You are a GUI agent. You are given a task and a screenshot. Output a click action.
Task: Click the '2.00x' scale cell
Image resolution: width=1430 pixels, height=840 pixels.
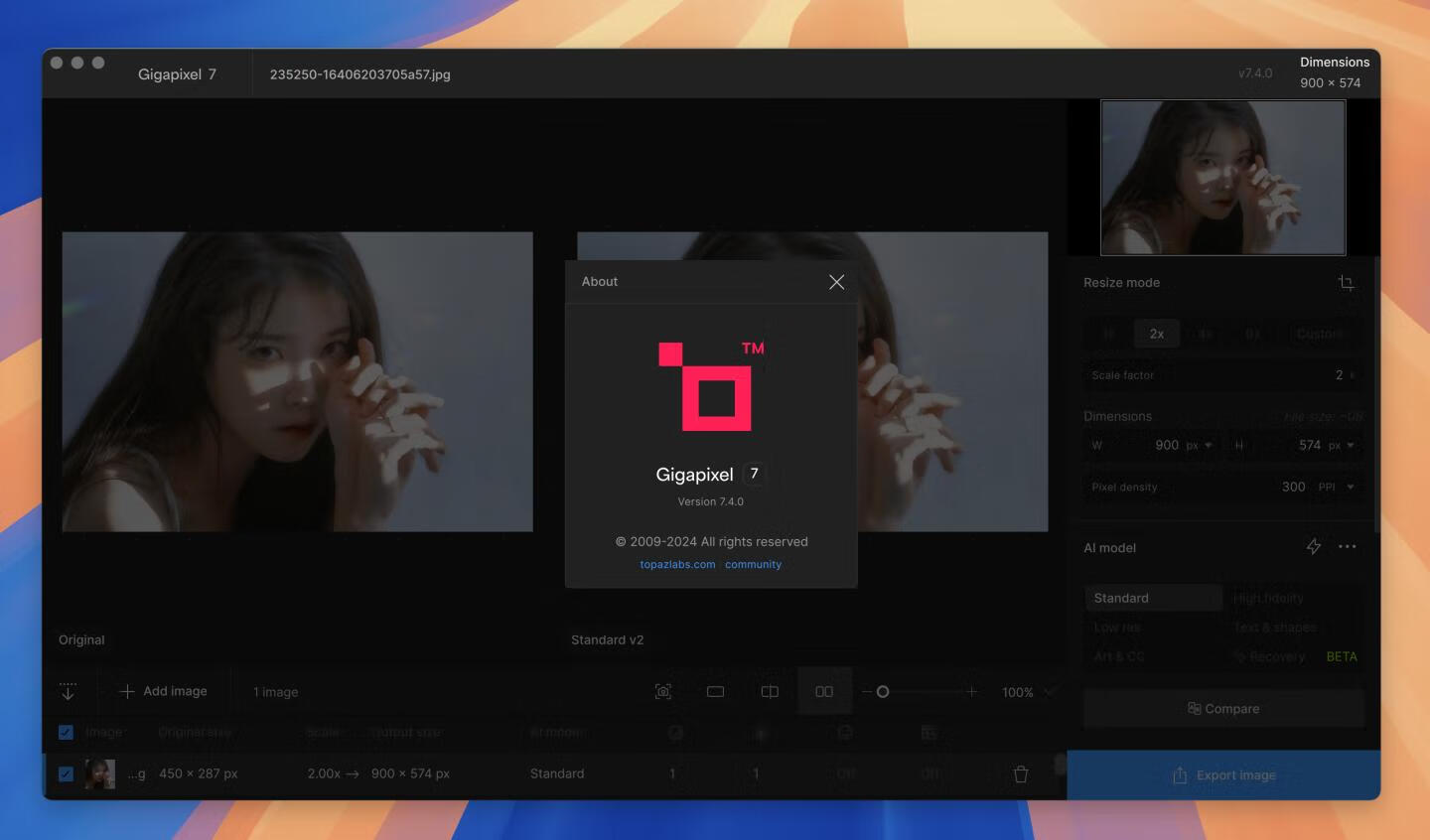(x=324, y=773)
